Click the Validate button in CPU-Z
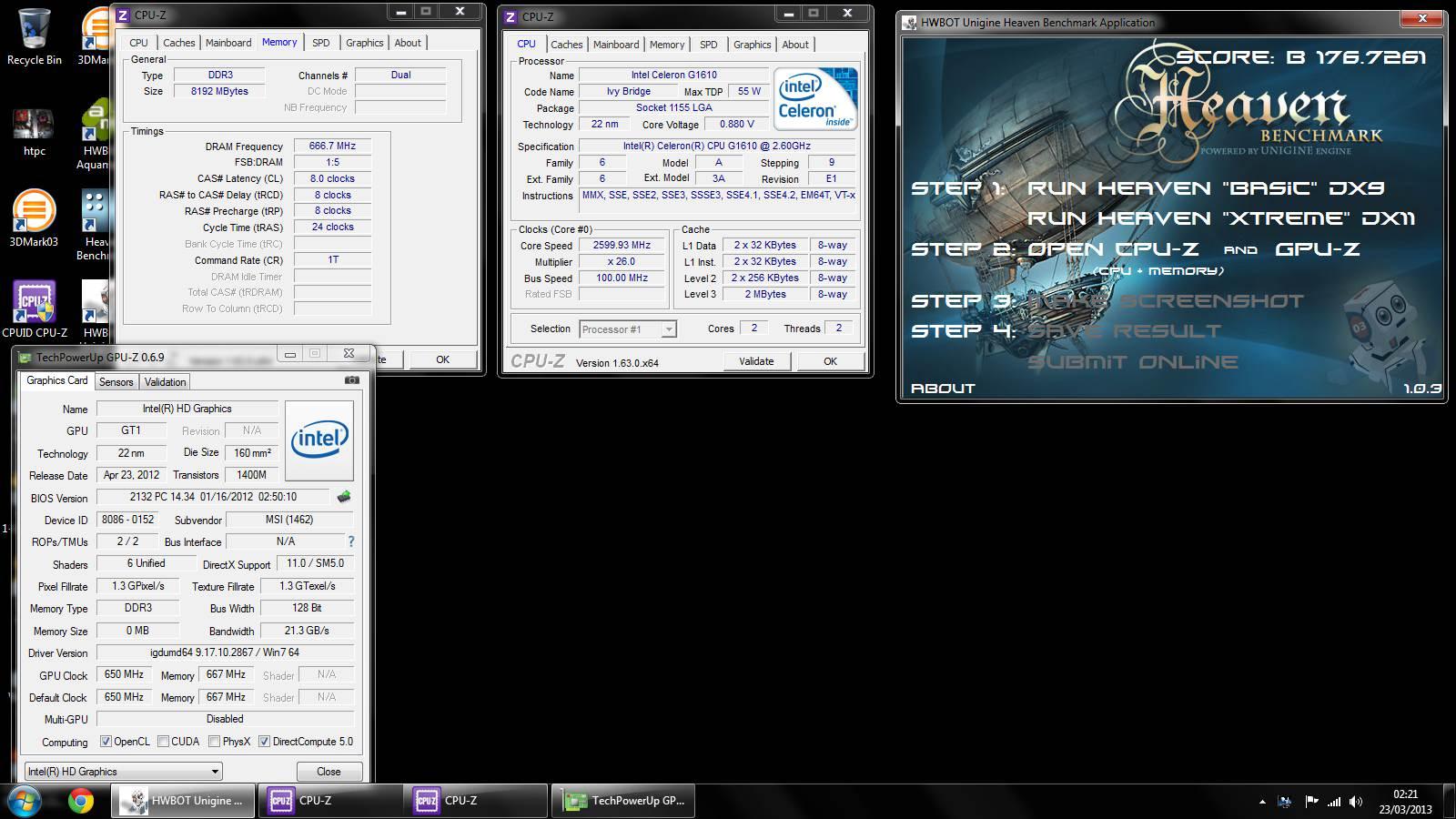The height and width of the screenshot is (819, 1456). 756,361
